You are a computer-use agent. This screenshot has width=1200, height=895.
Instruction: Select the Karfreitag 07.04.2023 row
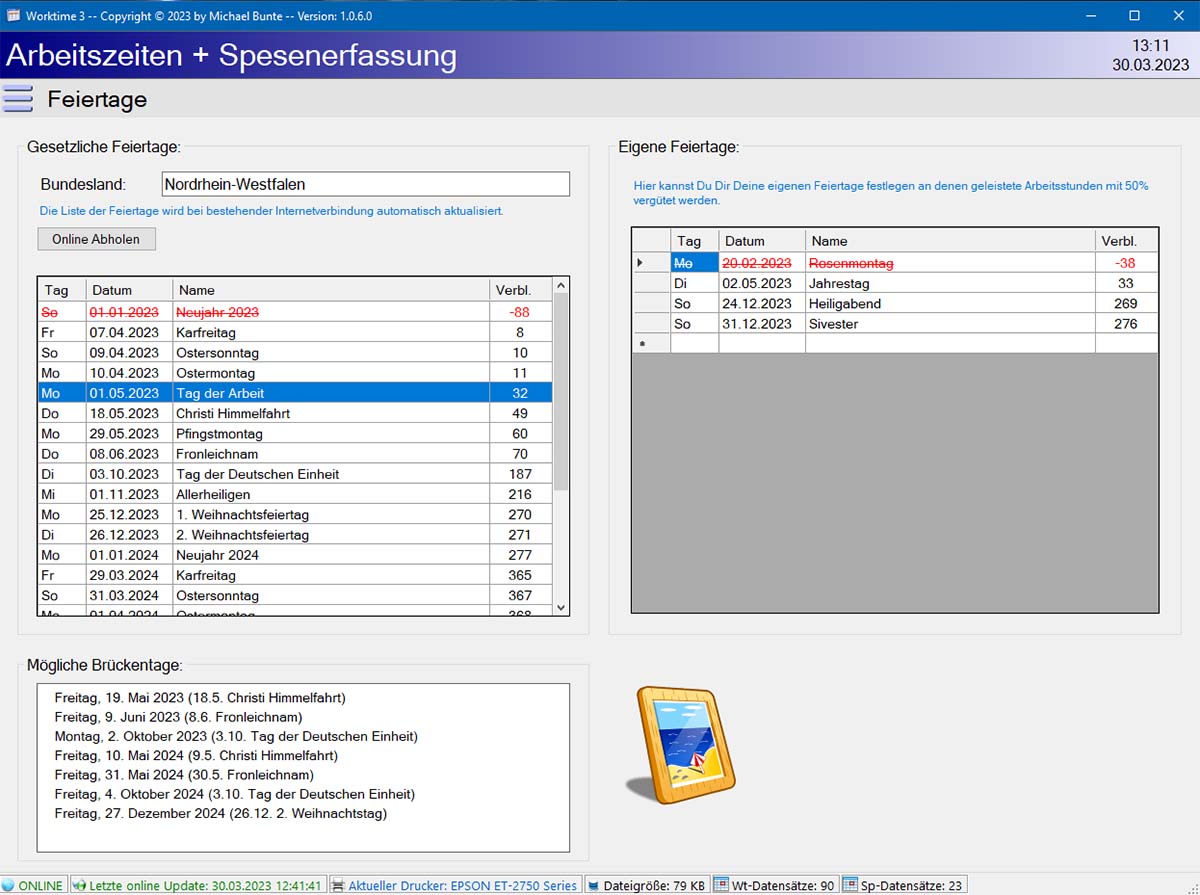pos(295,332)
